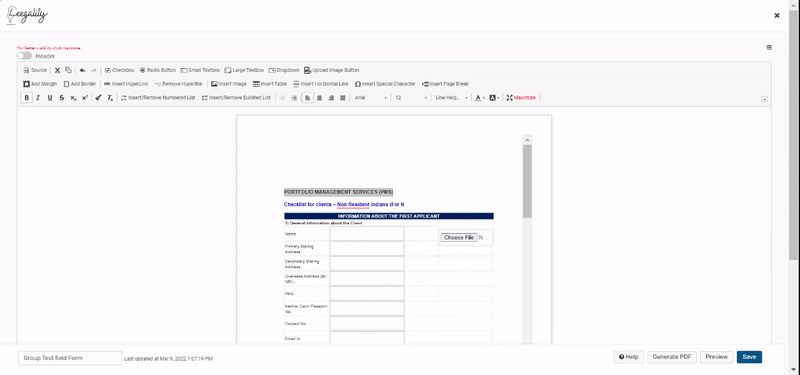This screenshot has height=375, width=800.
Task: Open the Arial font dropdown
Action: pos(371,97)
